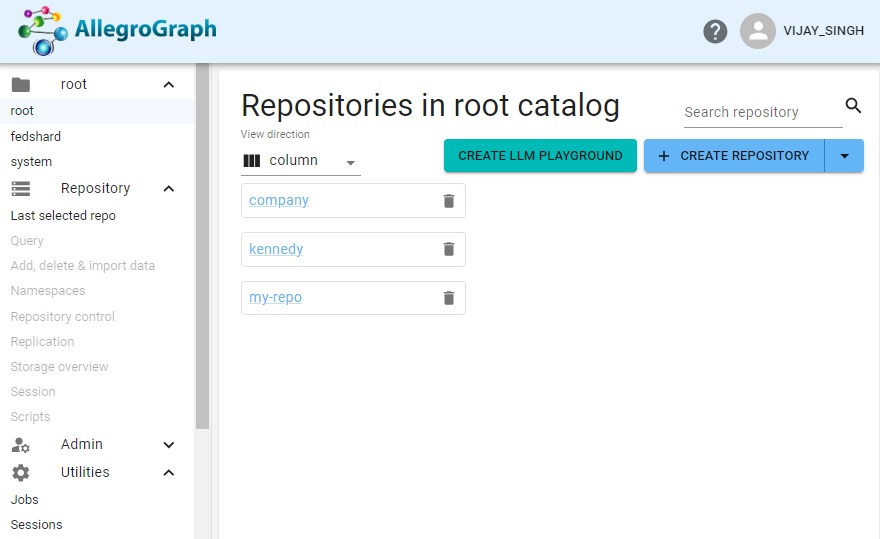This screenshot has width=880, height=539.
Task: Open Storage overview
Action: 59,367
